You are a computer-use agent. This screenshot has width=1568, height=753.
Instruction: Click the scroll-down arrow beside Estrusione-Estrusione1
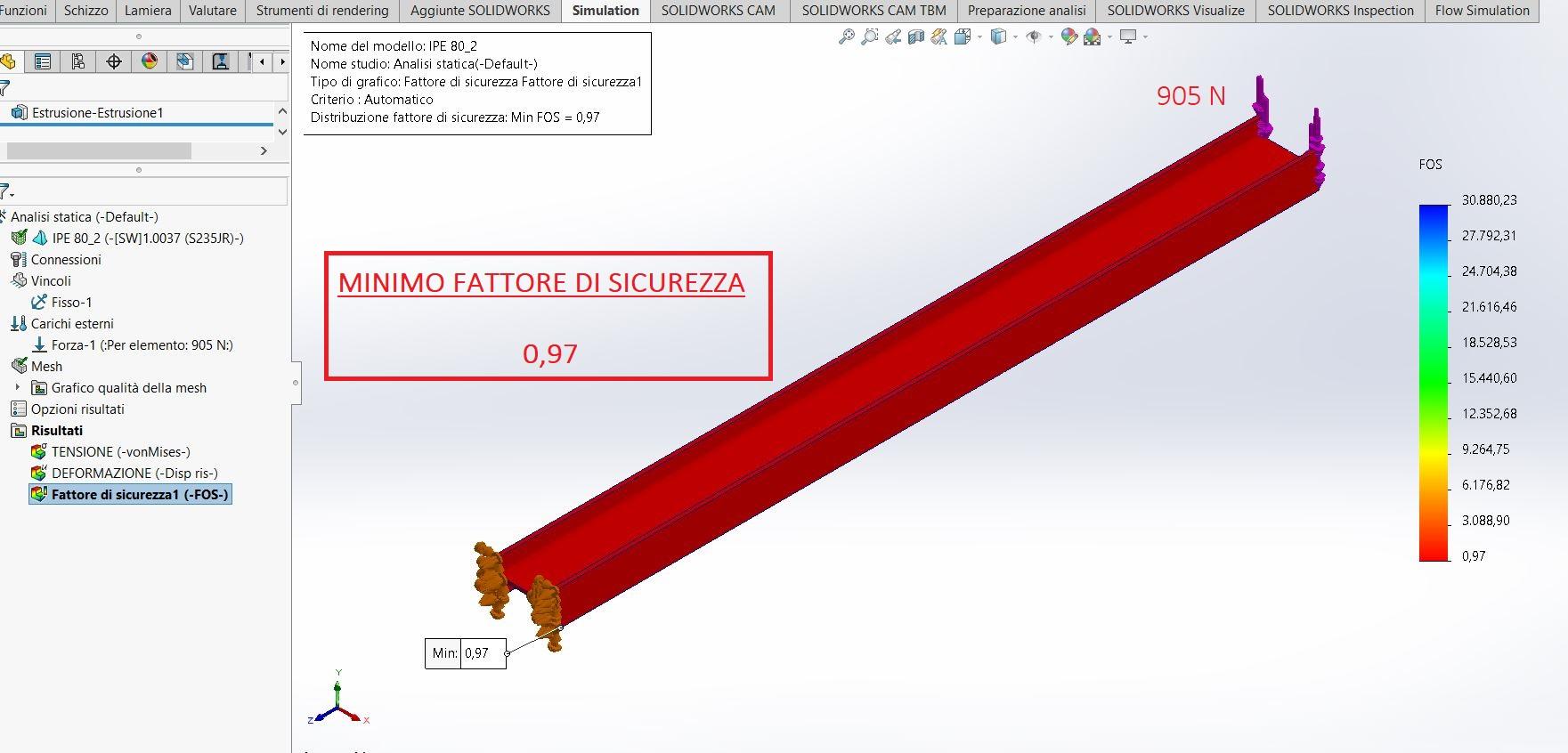(x=282, y=132)
